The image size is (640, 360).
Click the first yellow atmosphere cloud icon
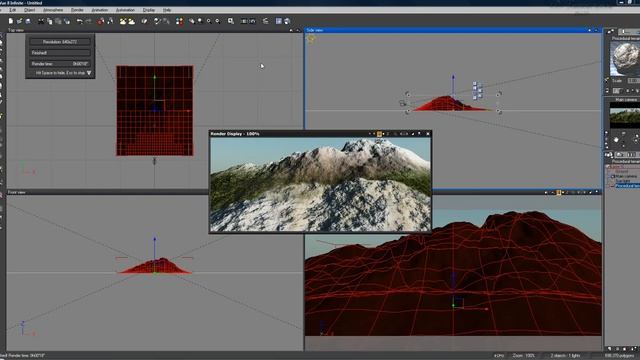123,21
